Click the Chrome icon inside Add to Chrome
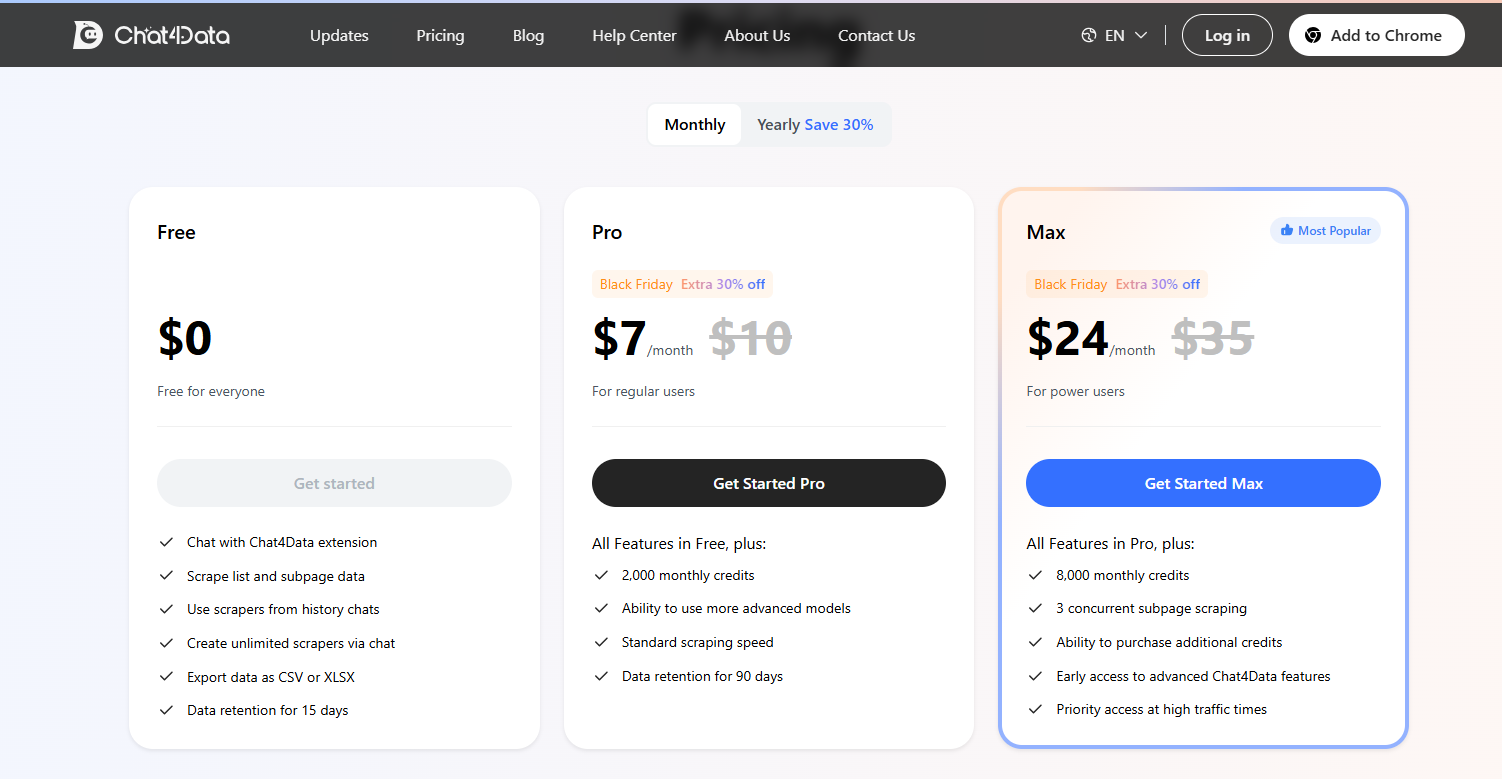 click(1312, 34)
